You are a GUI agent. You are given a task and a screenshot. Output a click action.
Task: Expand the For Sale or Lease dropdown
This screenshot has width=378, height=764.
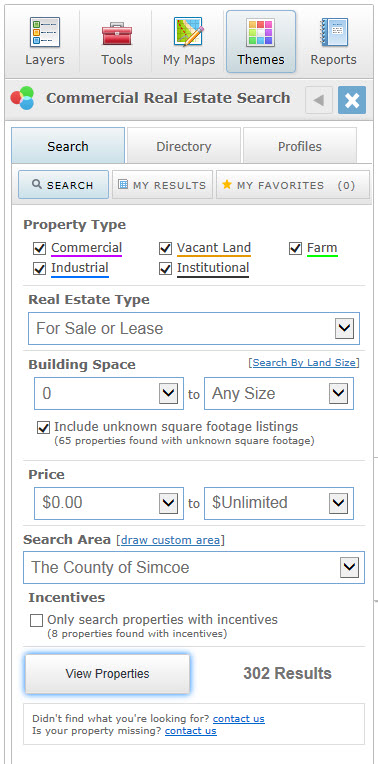pyautogui.click(x=194, y=328)
